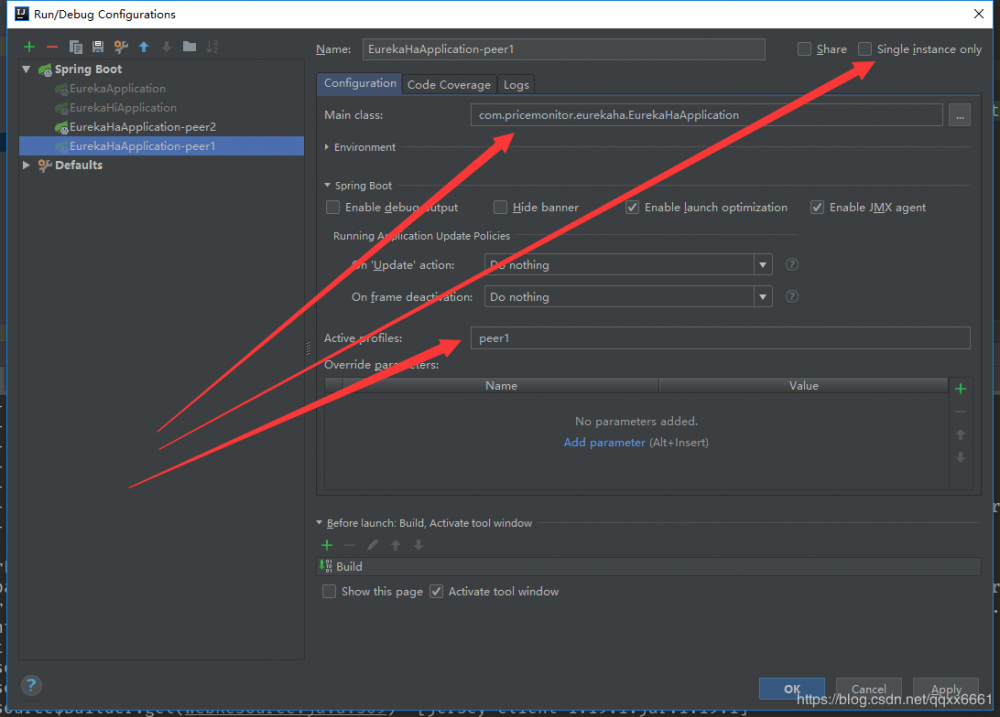
Task: Click the Main class field
Action: click(x=707, y=115)
